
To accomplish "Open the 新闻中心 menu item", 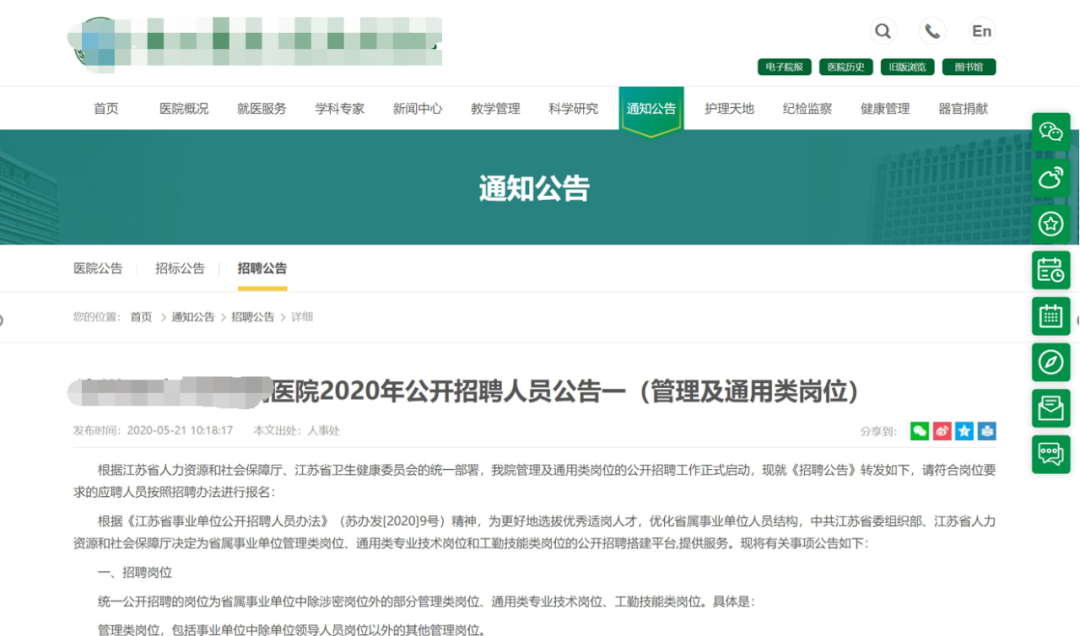I will 417,109.
